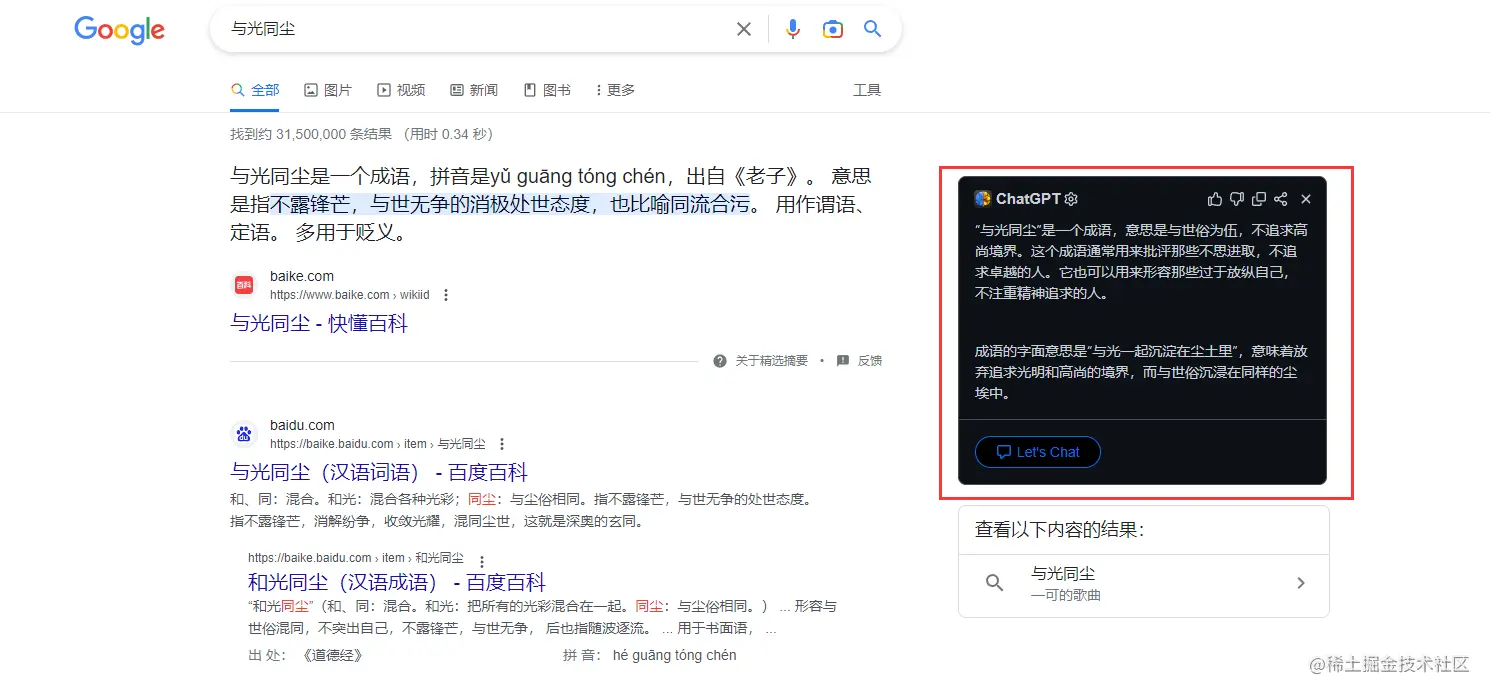Screen dimensions: 1490x695
Task: Focus the search field containing 与光同尘
Action: tap(475, 30)
